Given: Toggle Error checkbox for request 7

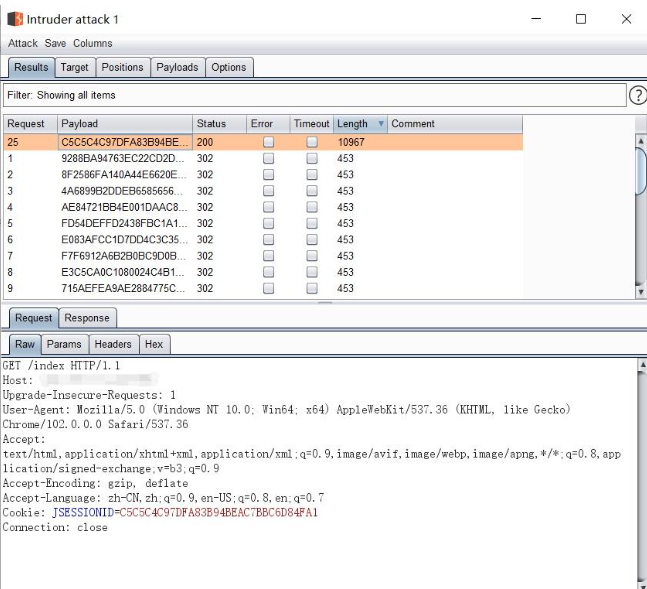Looking at the screenshot, I should (269, 256).
